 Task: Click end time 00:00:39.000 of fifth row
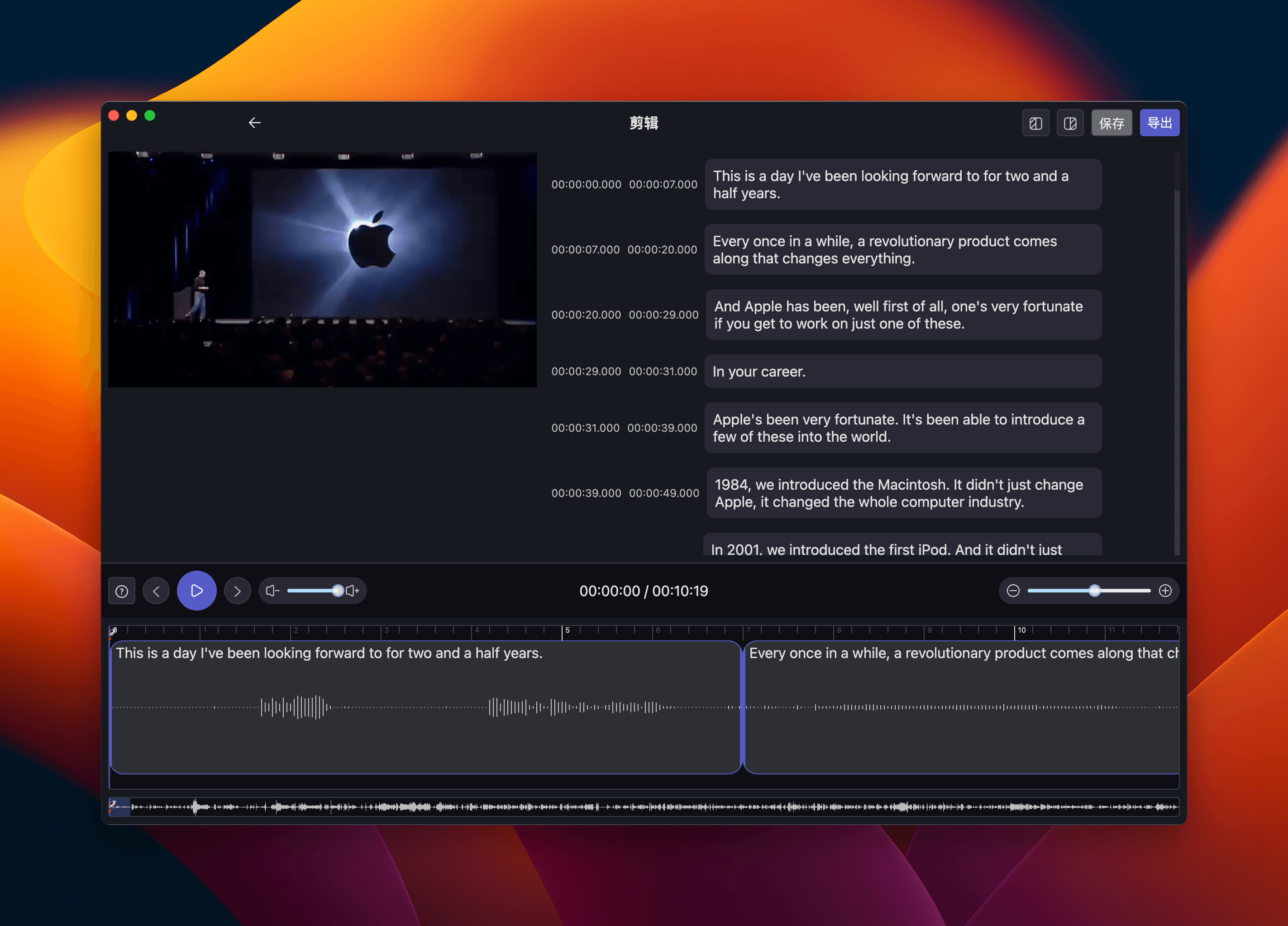(662, 428)
